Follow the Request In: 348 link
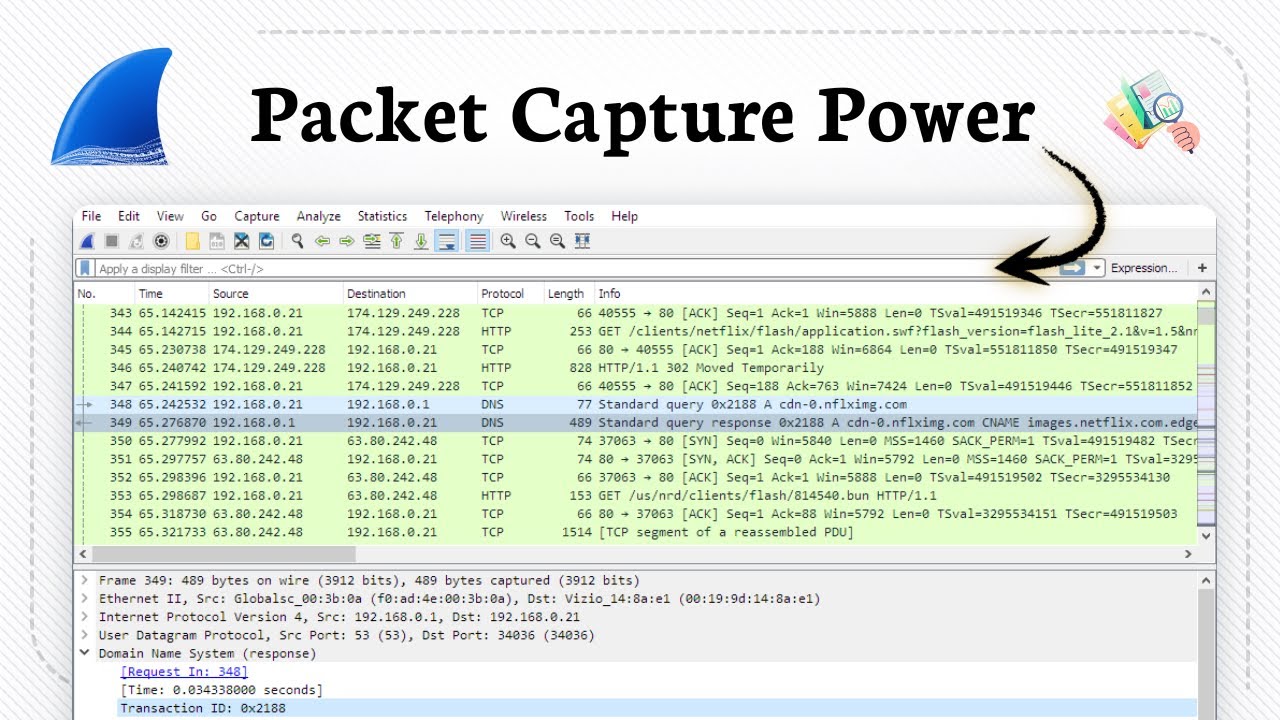The image size is (1280, 720). pyautogui.click(x=183, y=672)
